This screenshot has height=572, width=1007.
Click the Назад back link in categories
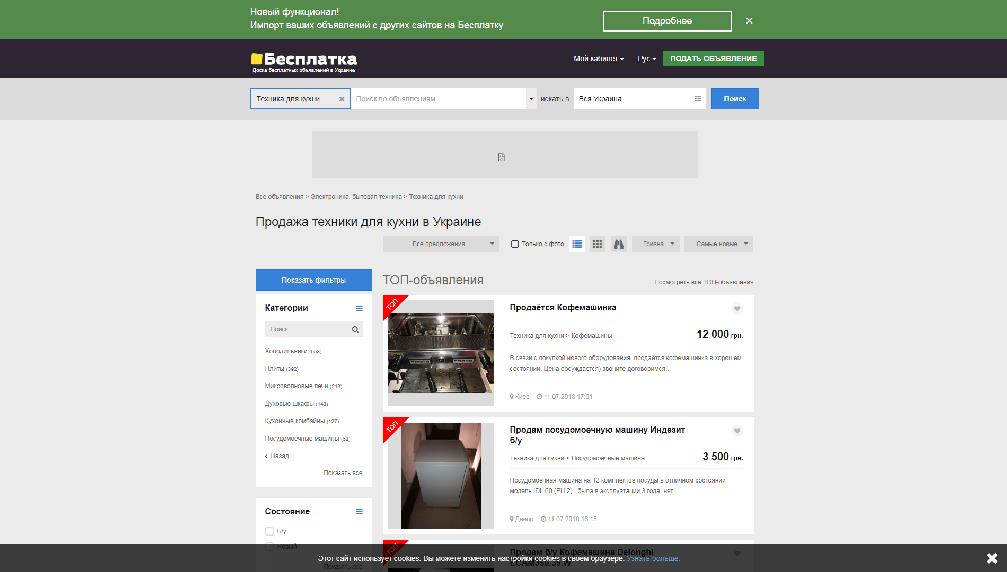click(x=277, y=456)
